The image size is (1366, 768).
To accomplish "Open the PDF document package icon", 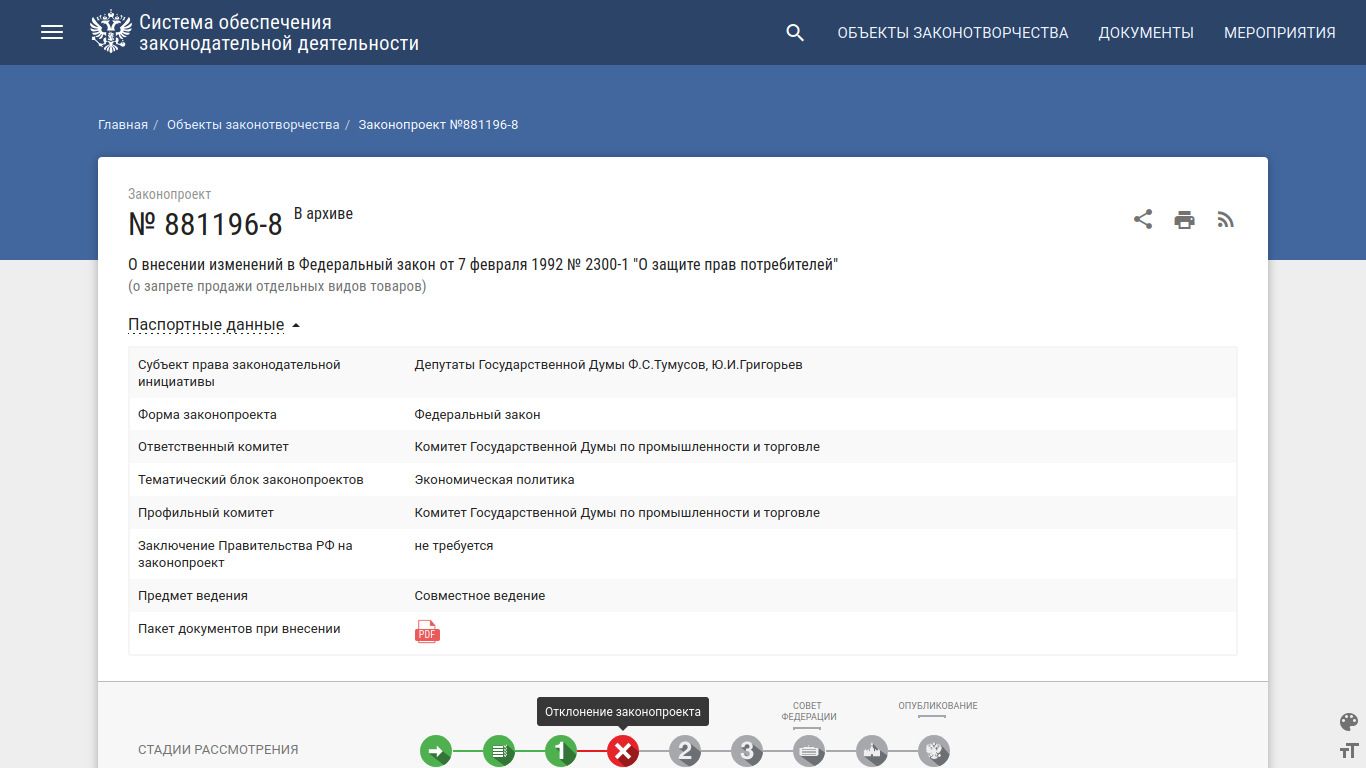I will coord(427,631).
